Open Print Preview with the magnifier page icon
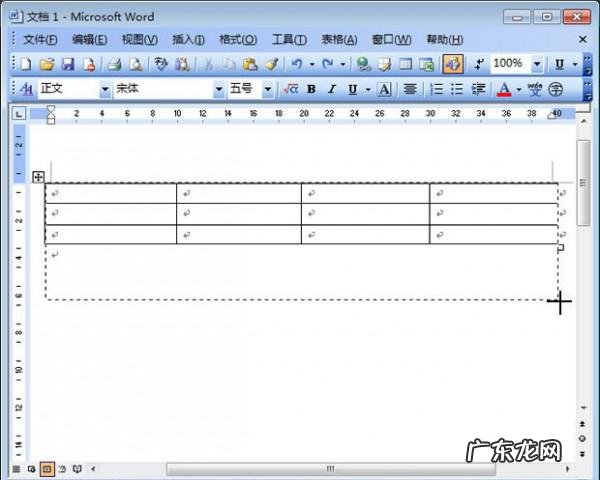The width and height of the screenshot is (600, 480). 135,64
